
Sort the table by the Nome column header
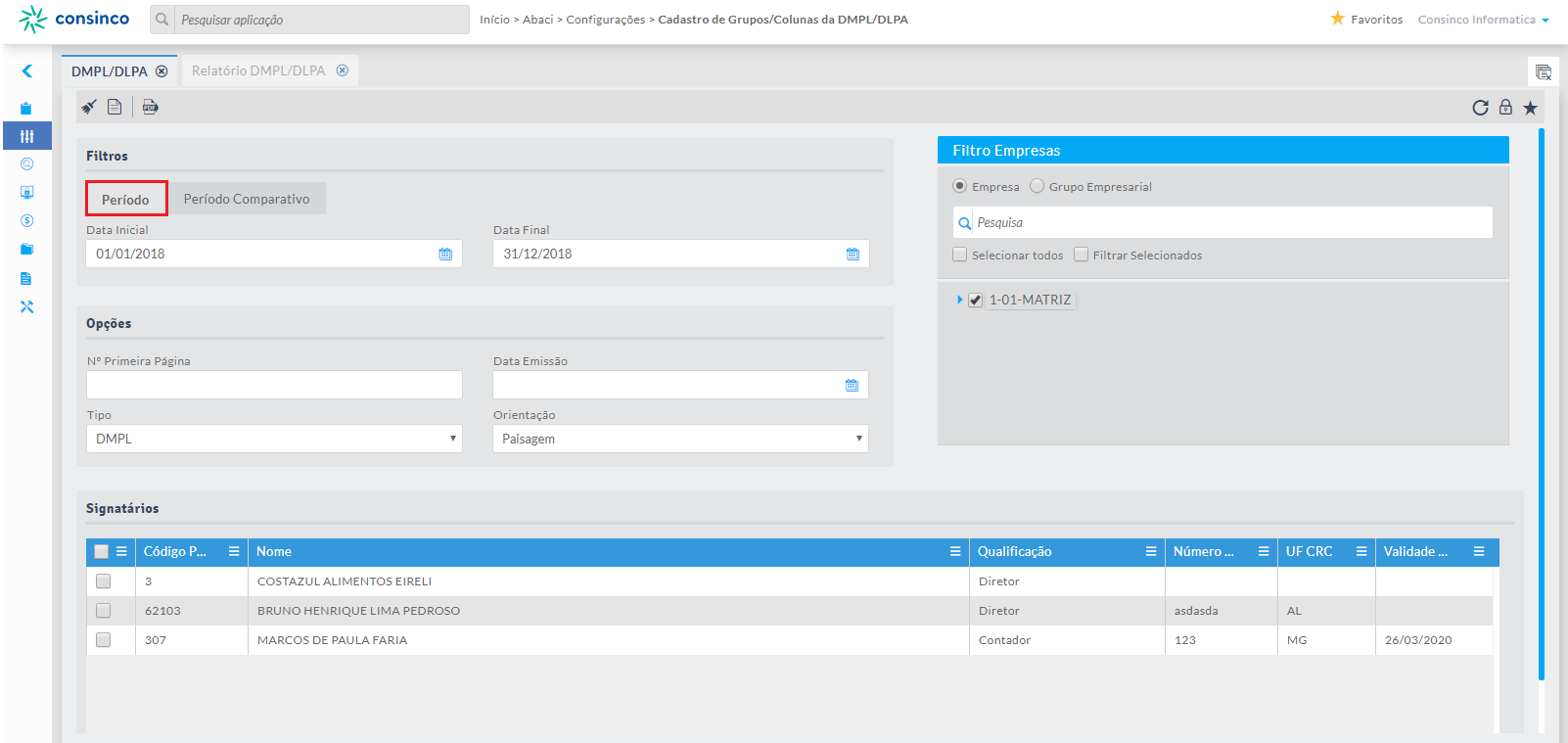[274, 551]
